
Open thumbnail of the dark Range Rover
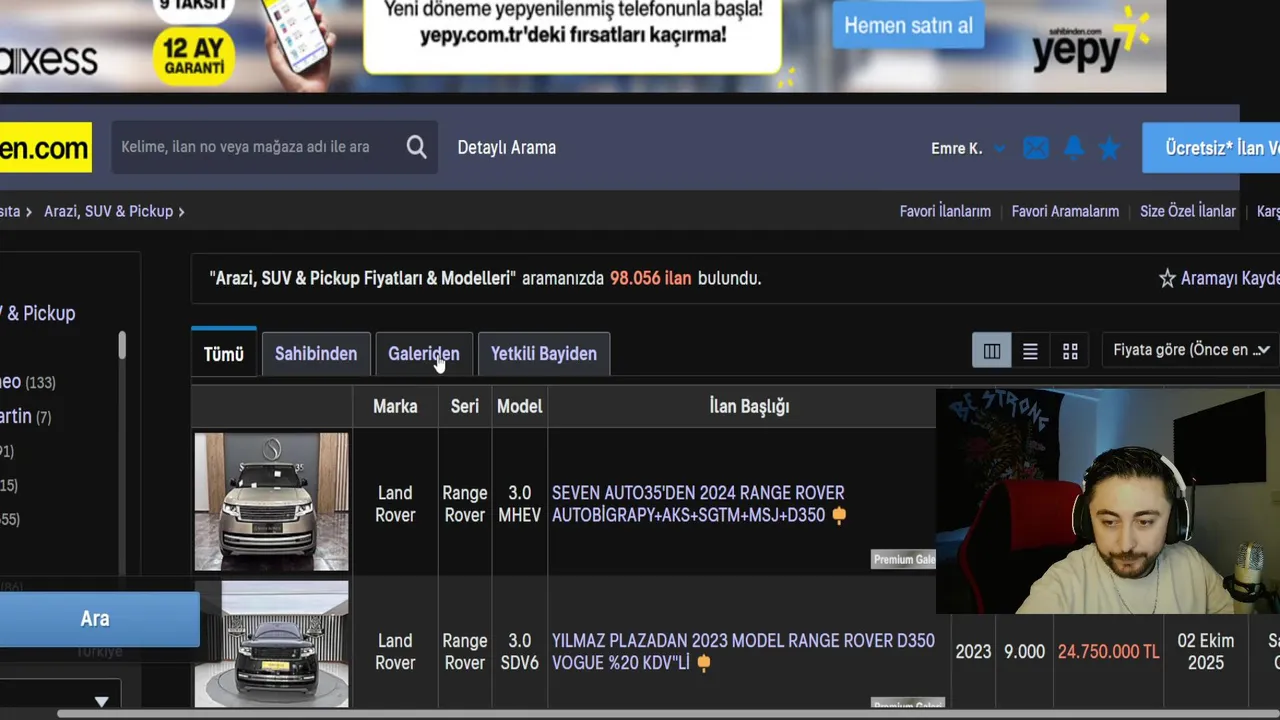(x=271, y=644)
